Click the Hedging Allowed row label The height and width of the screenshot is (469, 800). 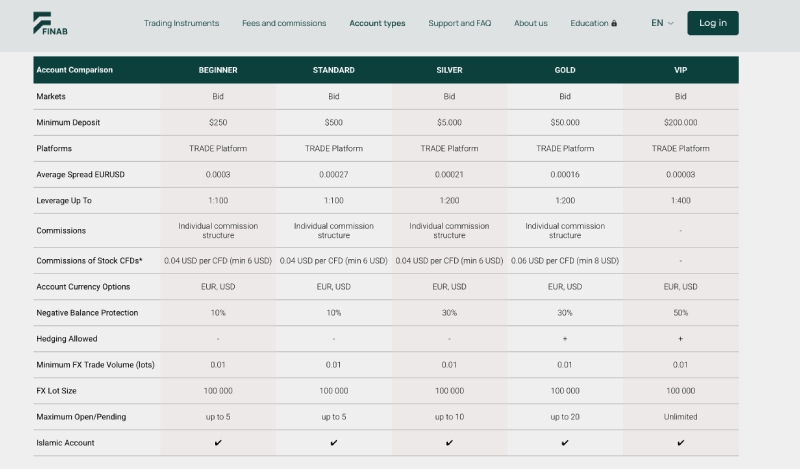(x=67, y=339)
